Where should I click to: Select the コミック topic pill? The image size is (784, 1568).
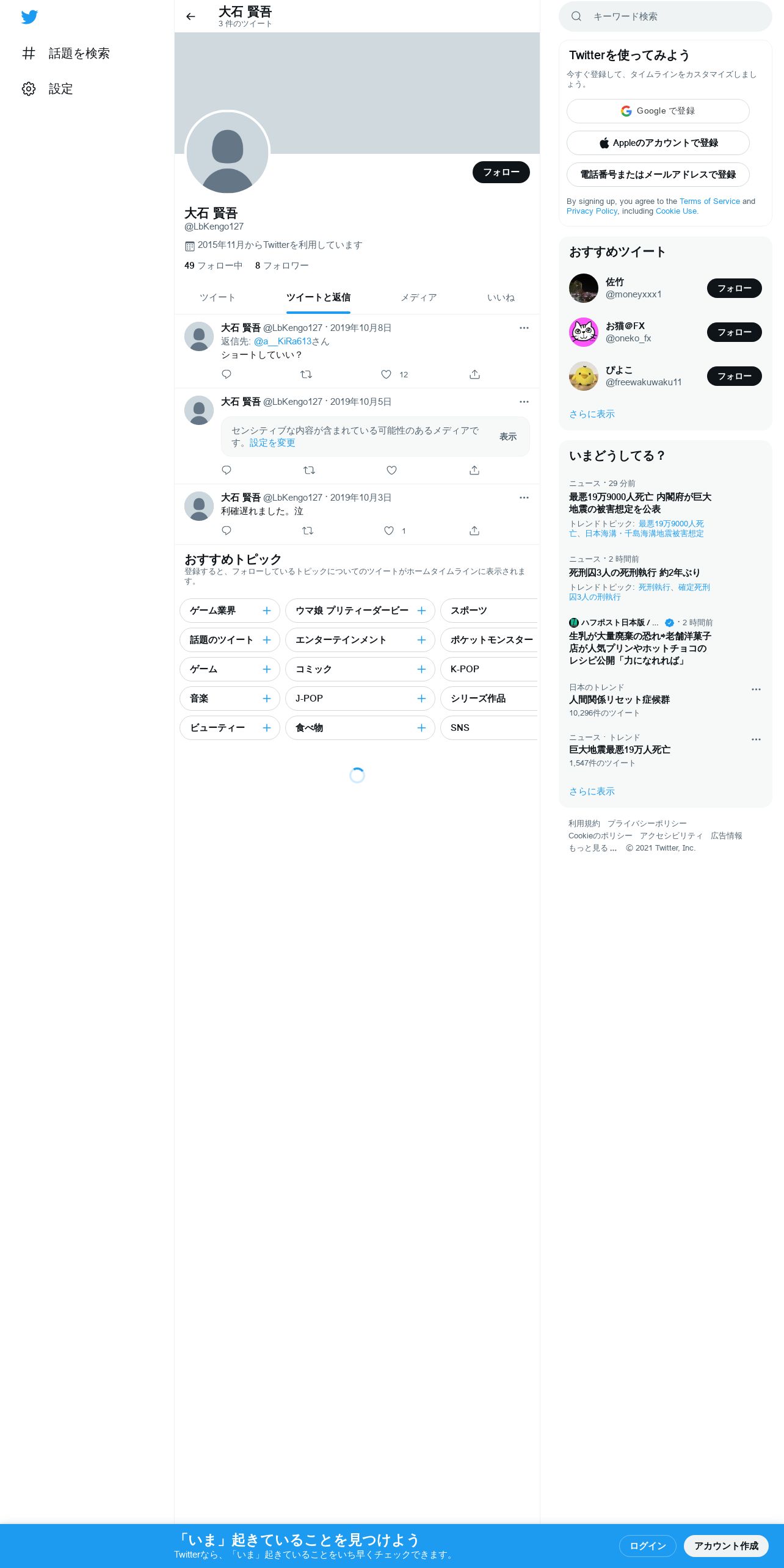point(360,669)
